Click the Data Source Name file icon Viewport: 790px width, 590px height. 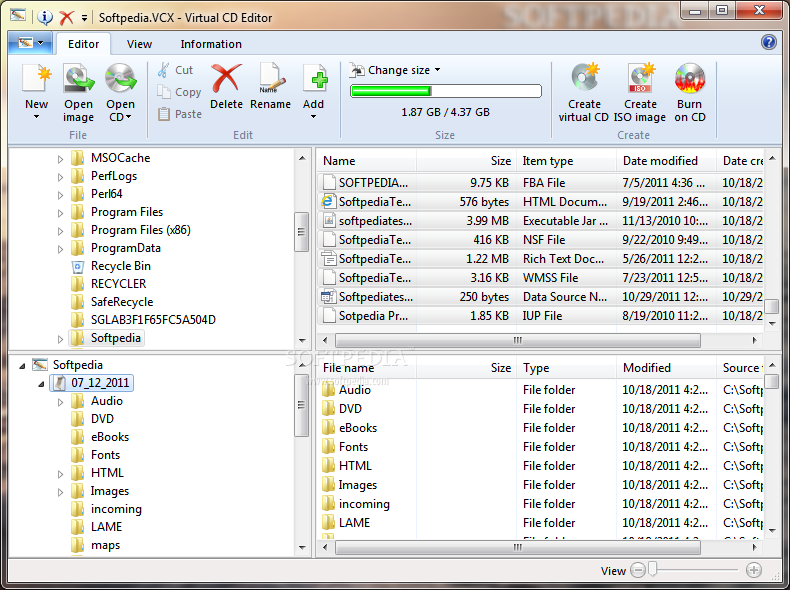tap(328, 297)
